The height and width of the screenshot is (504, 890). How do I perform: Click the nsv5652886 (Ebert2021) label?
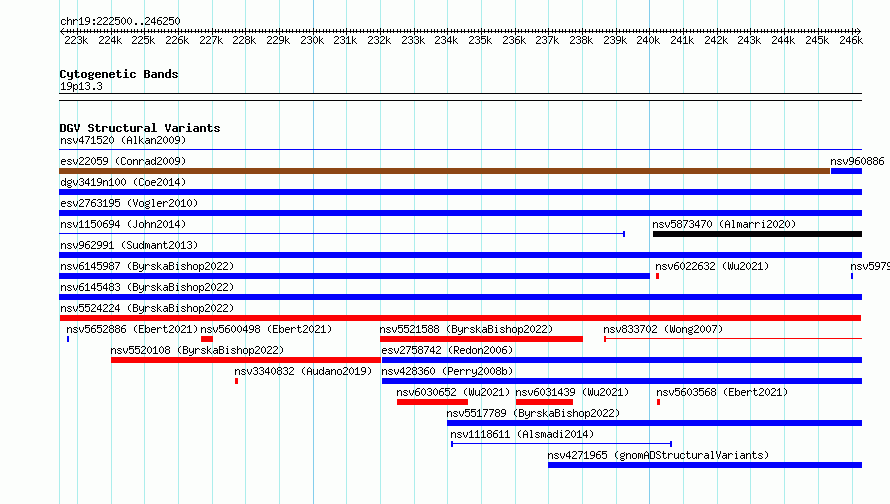pyautogui.click(x=132, y=329)
